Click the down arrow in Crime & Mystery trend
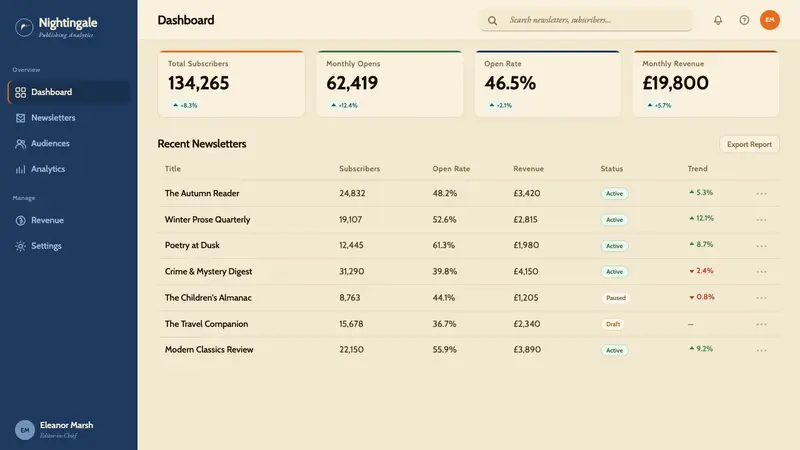Viewport: 800px width, 450px height. tap(692, 271)
